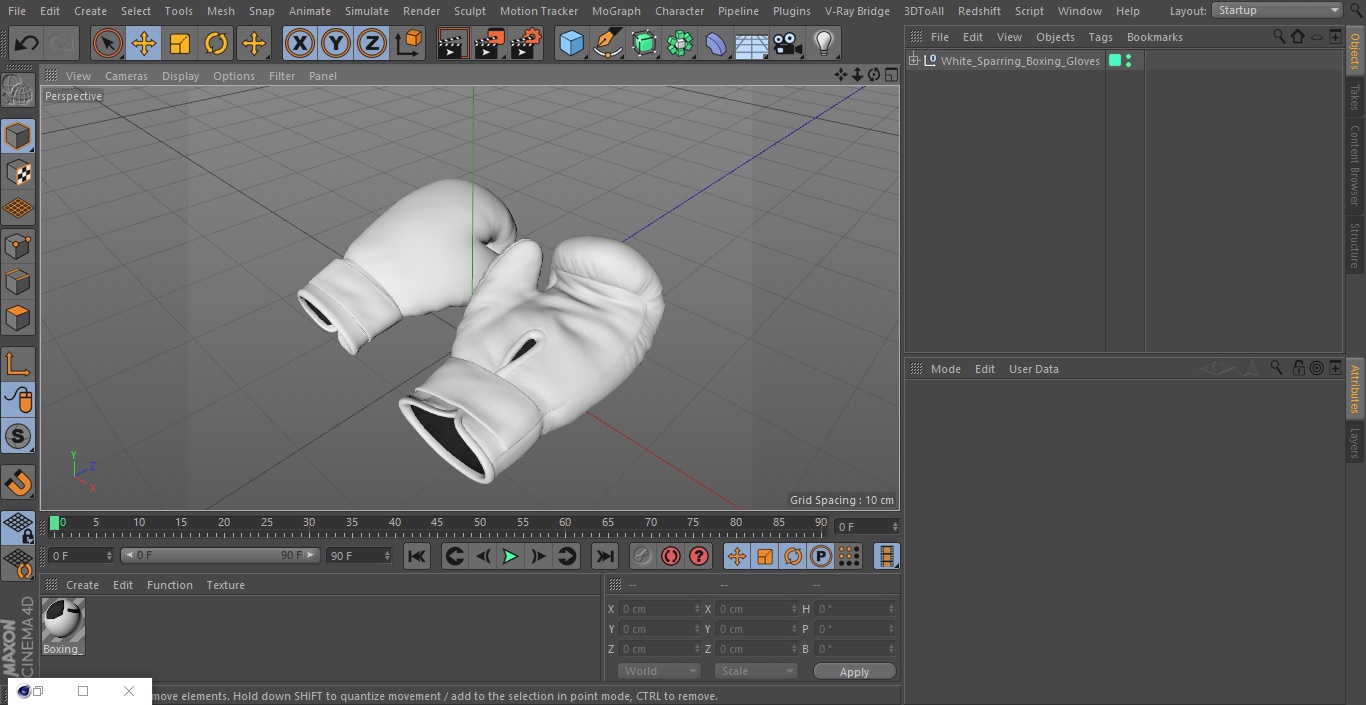The width and height of the screenshot is (1366, 705).
Task: Open the spline Pen tool
Action: tap(607, 43)
